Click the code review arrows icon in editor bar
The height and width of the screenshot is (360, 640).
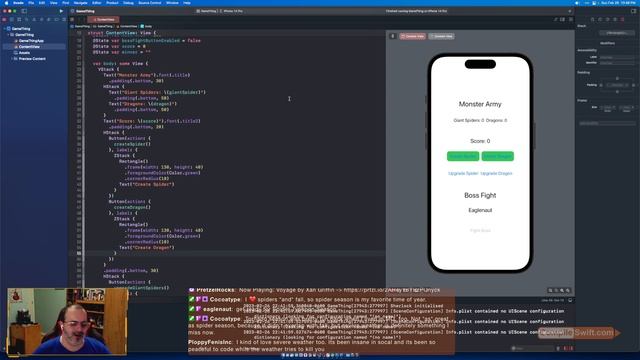[x=556, y=19]
